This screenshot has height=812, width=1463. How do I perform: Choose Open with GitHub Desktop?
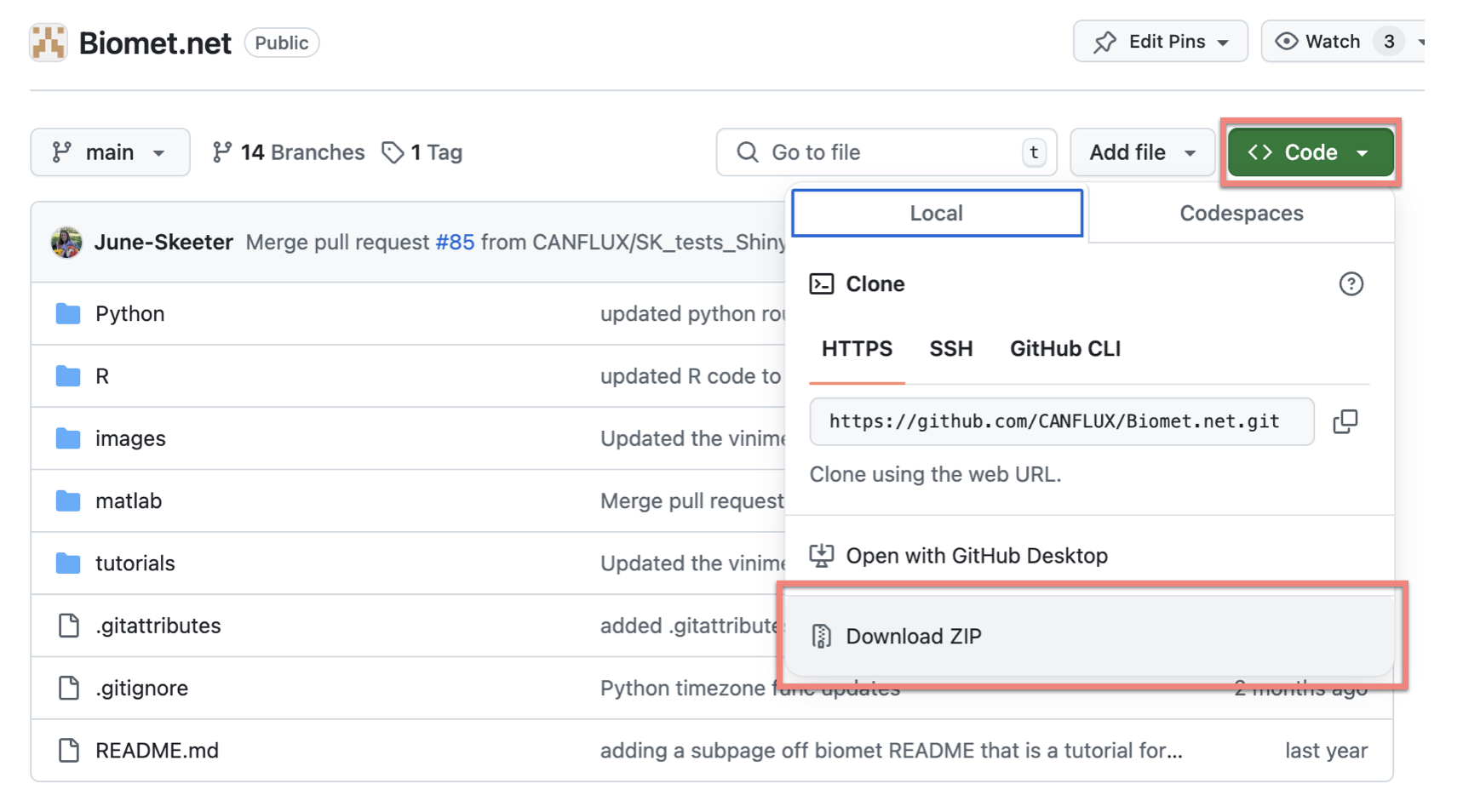tap(1088, 556)
